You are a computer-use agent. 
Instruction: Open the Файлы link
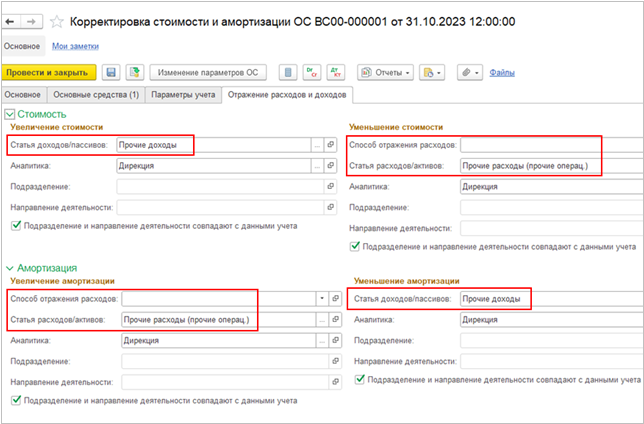click(x=502, y=73)
